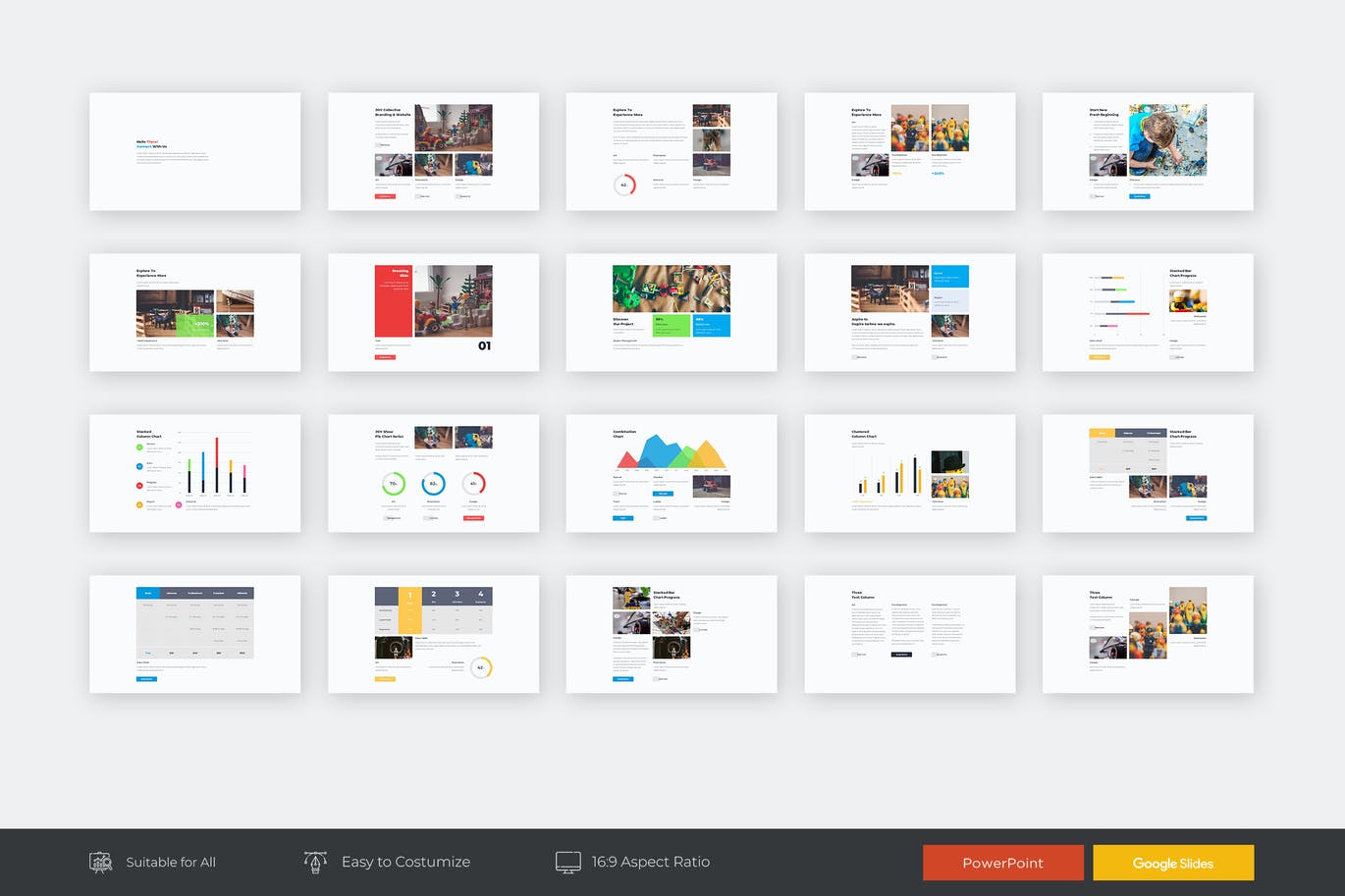Click the 16:9 Aspect Ratio monitor icon
Viewport: 1345px width, 896px height.
567,863
